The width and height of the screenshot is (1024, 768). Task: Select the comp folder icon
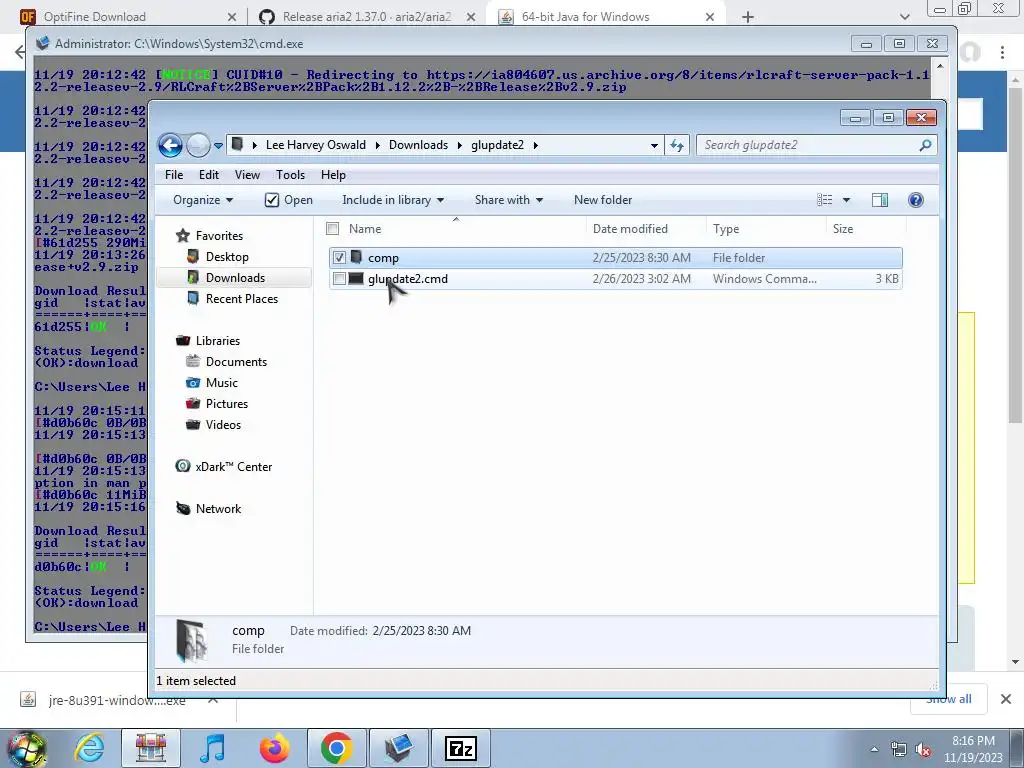pos(356,257)
